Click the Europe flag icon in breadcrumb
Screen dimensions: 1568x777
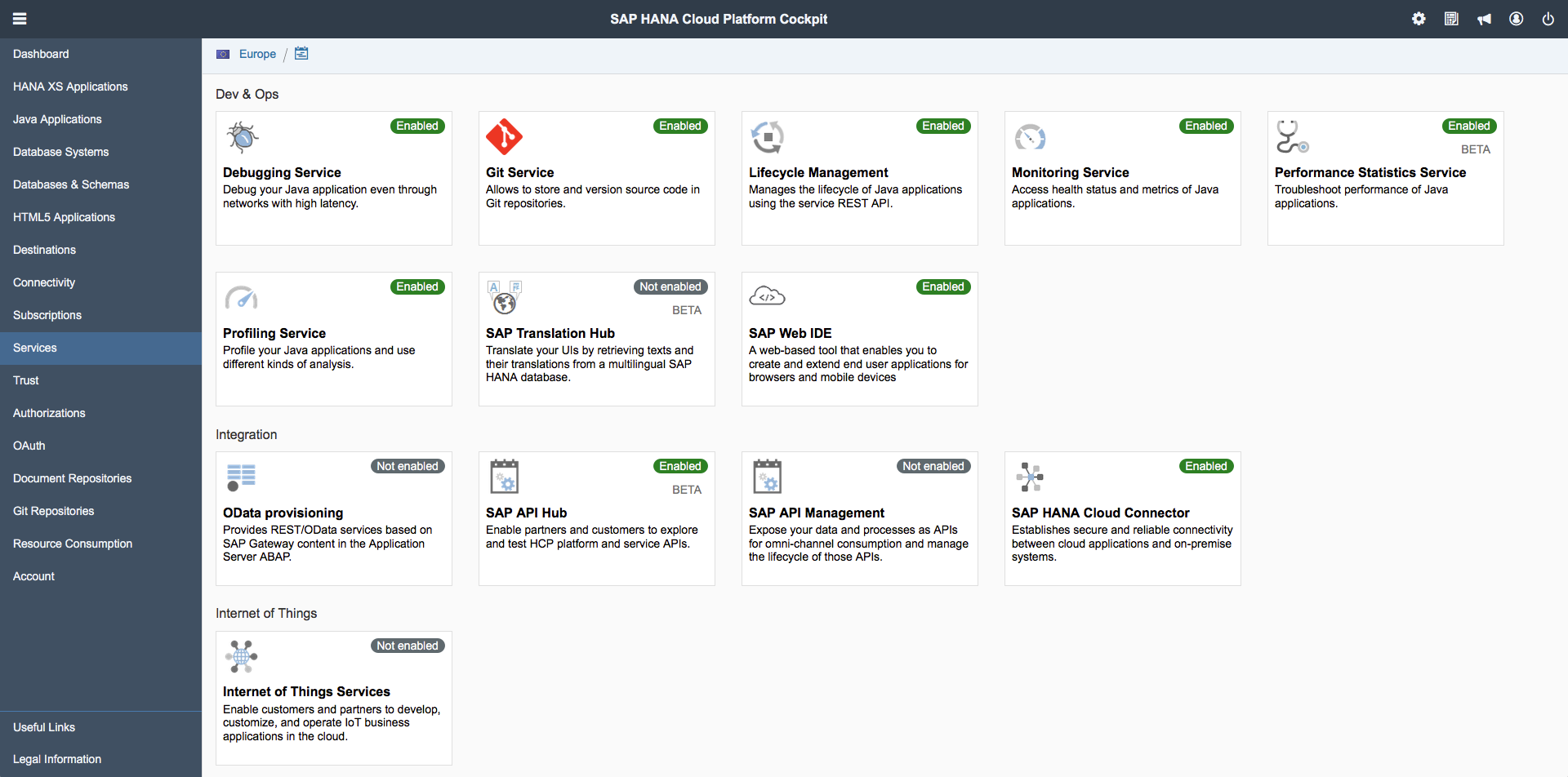click(223, 54)
